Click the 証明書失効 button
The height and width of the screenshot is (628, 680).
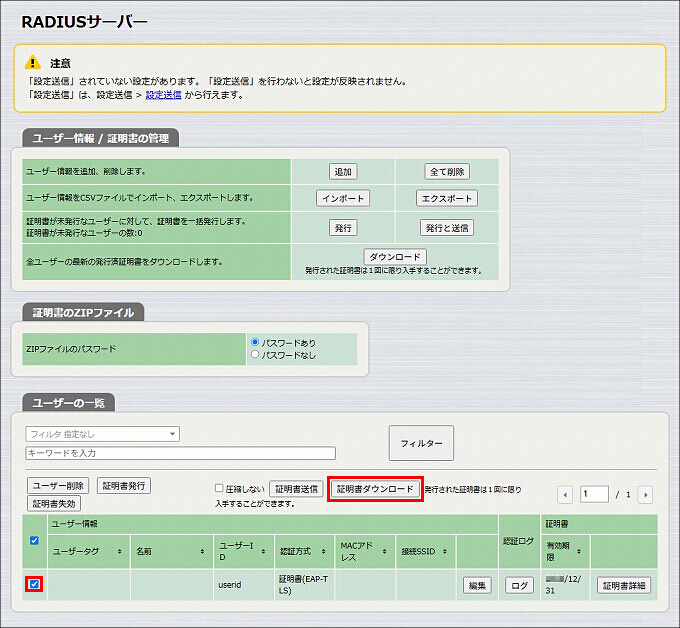pos(54,504)
